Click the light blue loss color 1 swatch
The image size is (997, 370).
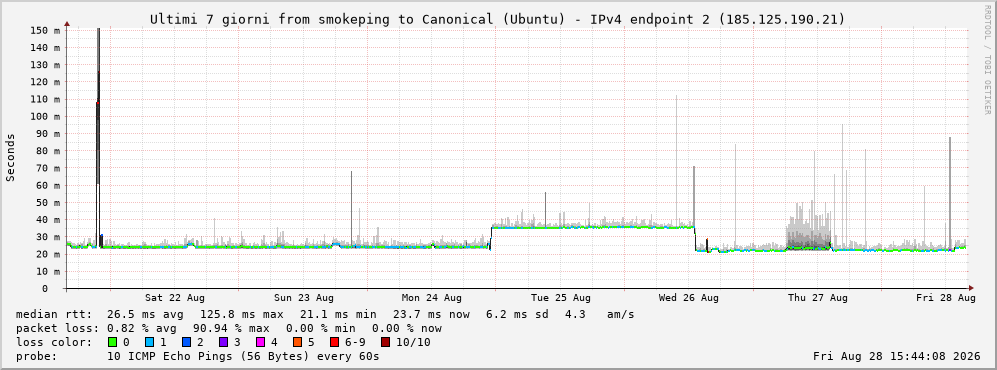[x=150, y=342]
